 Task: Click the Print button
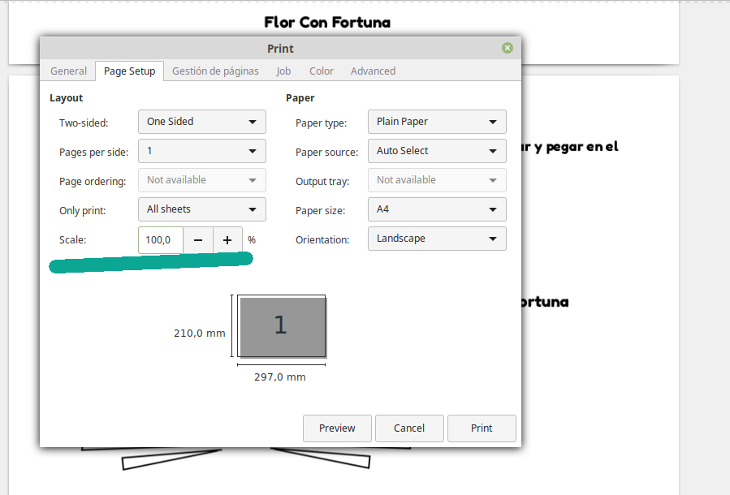click(481, 428)
